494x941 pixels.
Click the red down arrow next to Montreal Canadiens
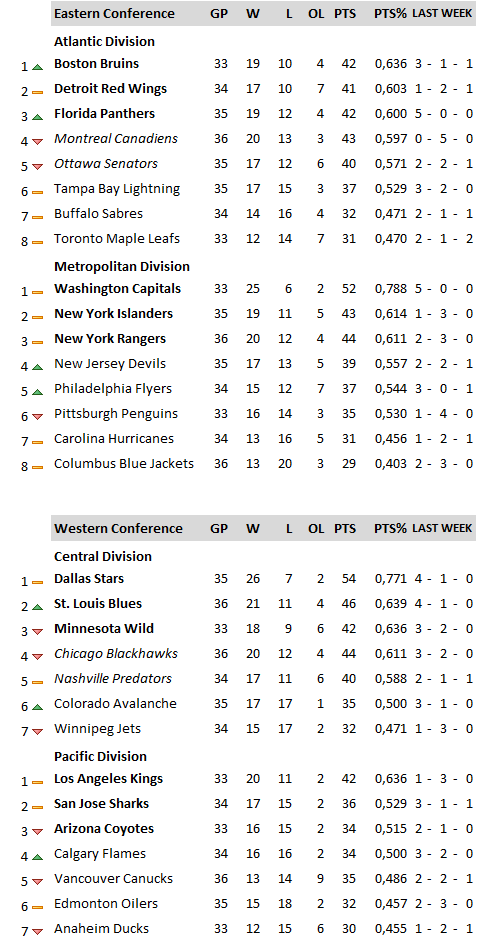coord(37,142)
